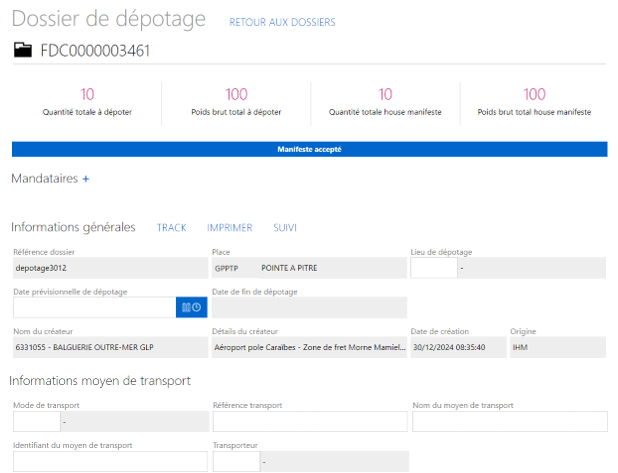Click the Manifeste accepté status bar
Image resolution: width=618 pixels, height=473 pixels.
[309, 149]
